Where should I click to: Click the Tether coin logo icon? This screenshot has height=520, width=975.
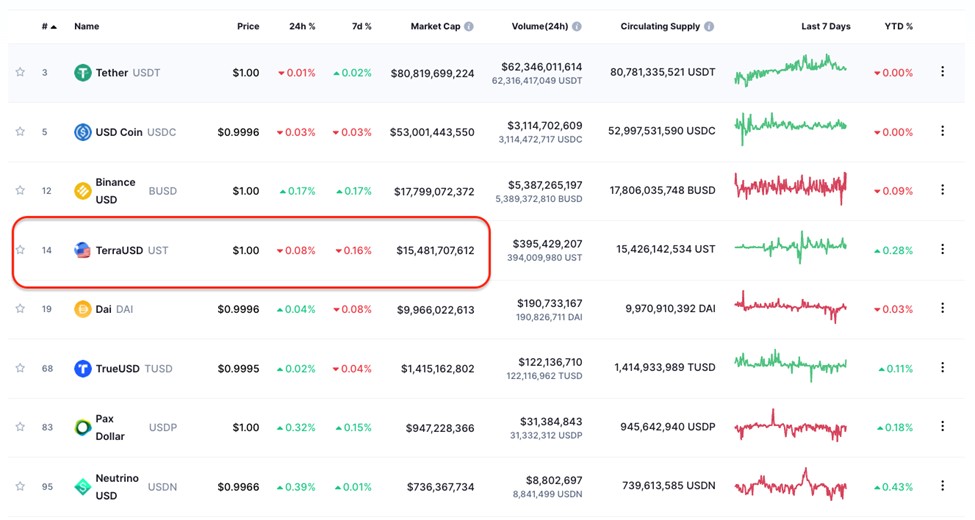(x=83, y=73)
